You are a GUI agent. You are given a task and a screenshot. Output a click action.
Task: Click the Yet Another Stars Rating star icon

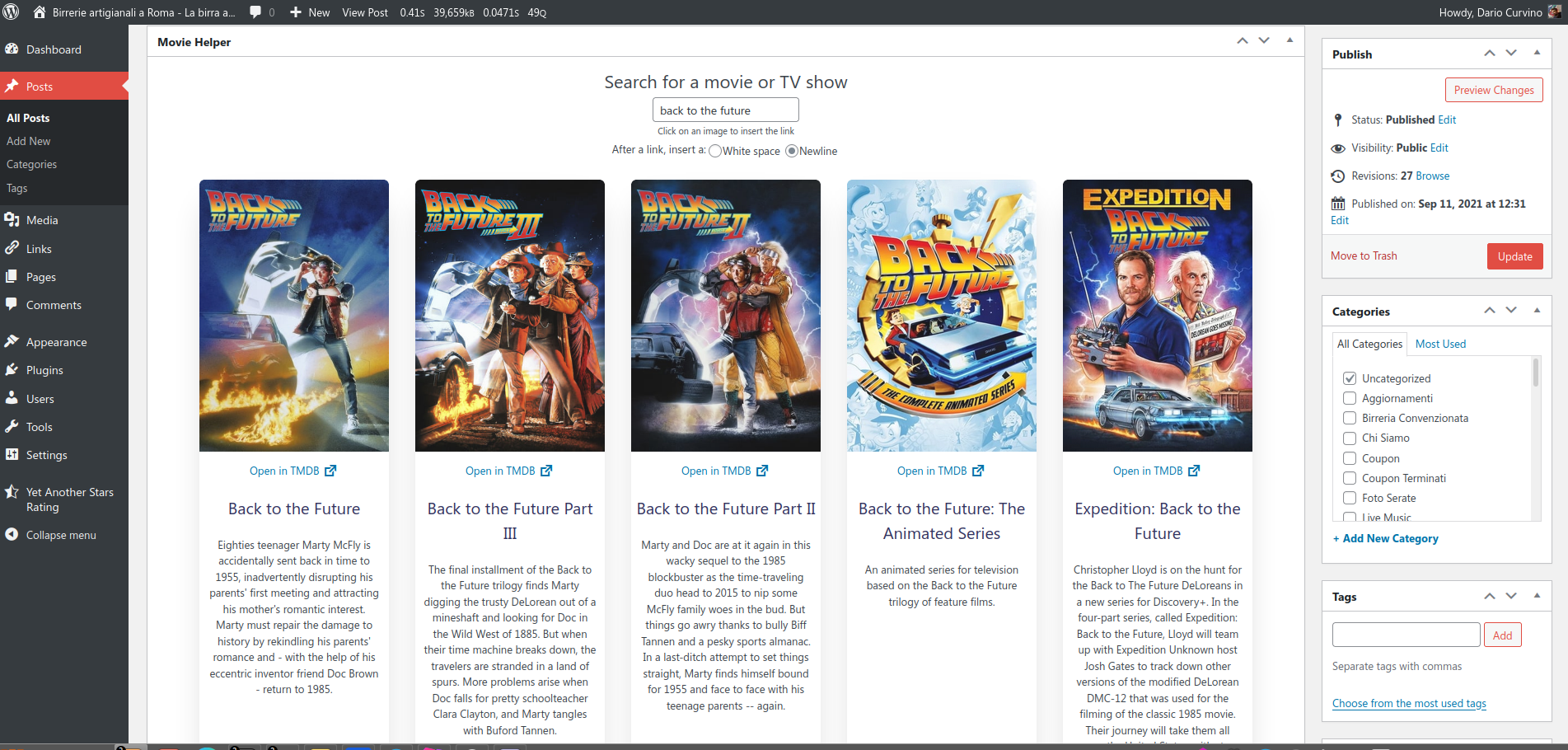(x=12, y=492)
